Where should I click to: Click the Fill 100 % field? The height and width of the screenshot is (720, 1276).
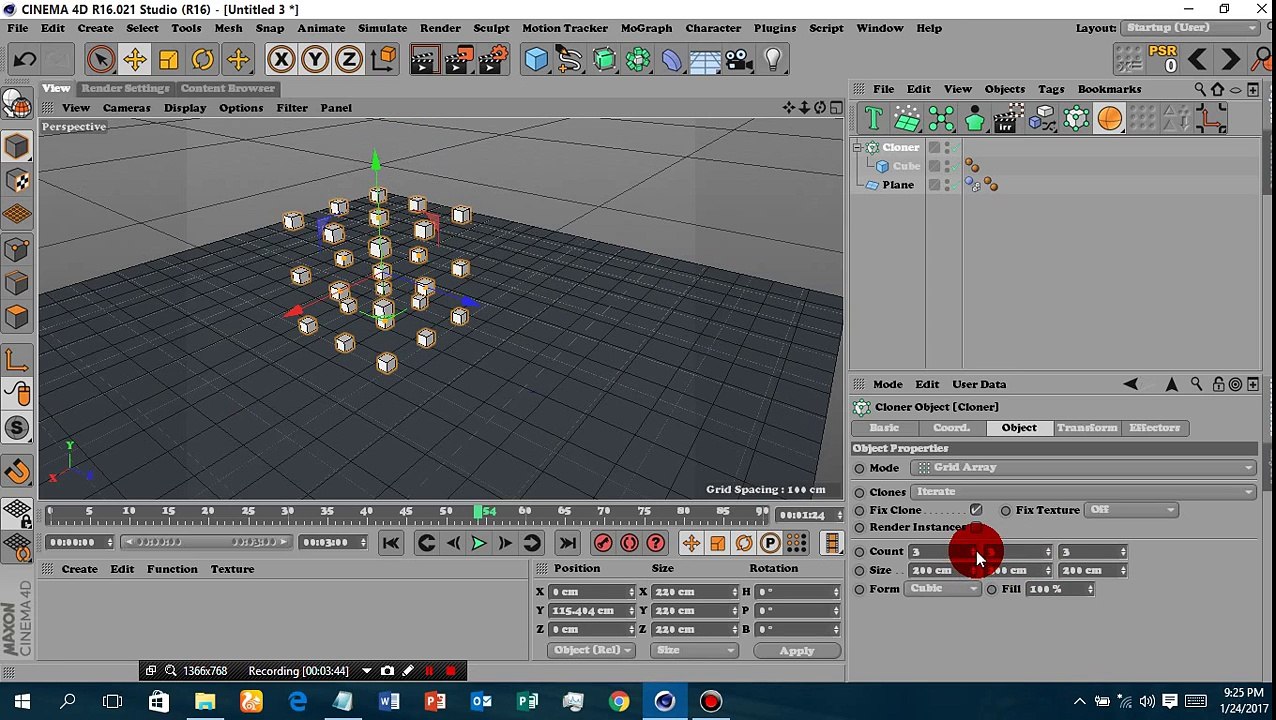1060,589
